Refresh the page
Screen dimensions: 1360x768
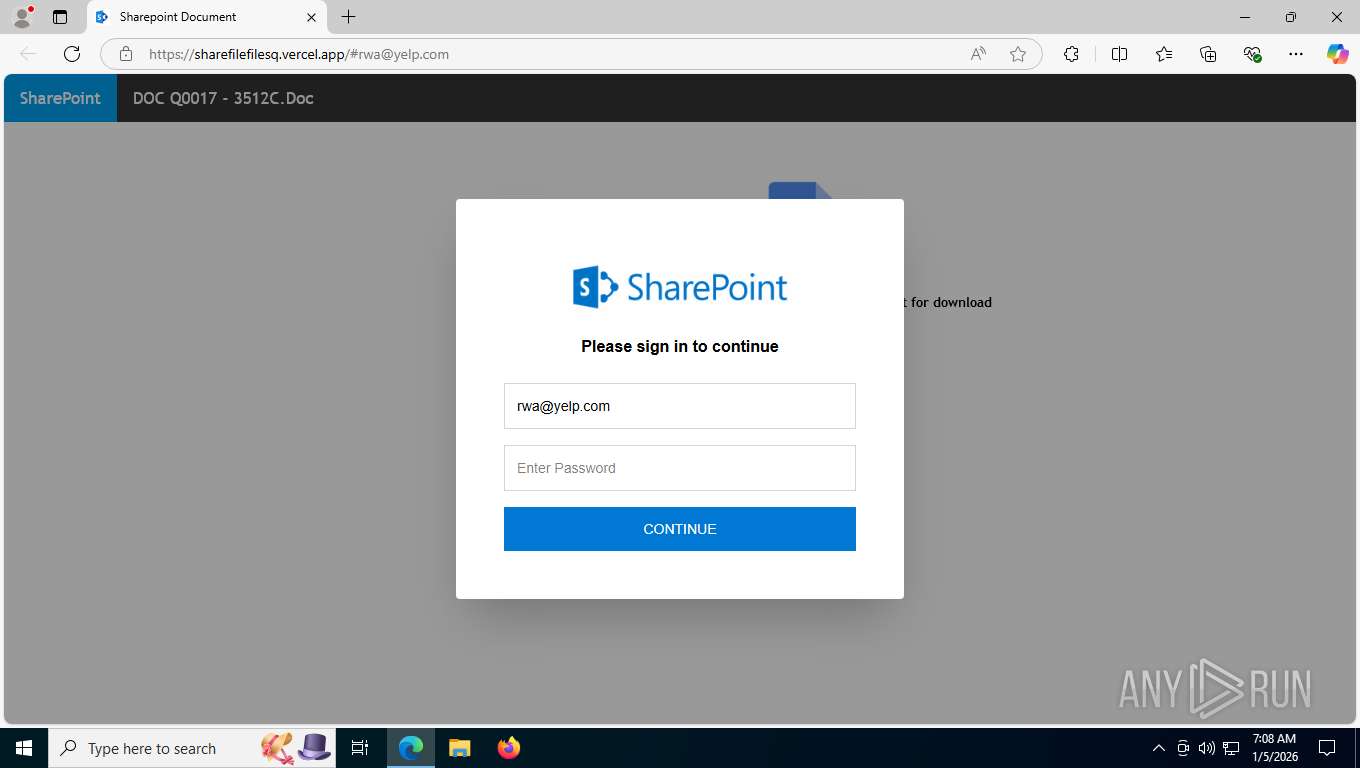(x=72, y=54)
